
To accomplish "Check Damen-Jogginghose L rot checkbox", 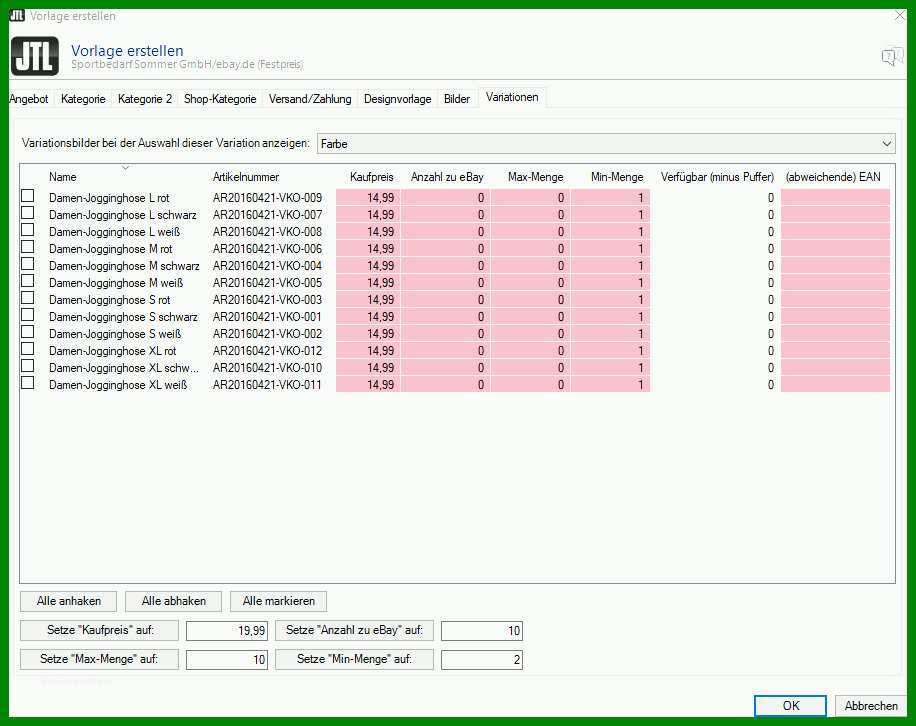I will (27, 196).
